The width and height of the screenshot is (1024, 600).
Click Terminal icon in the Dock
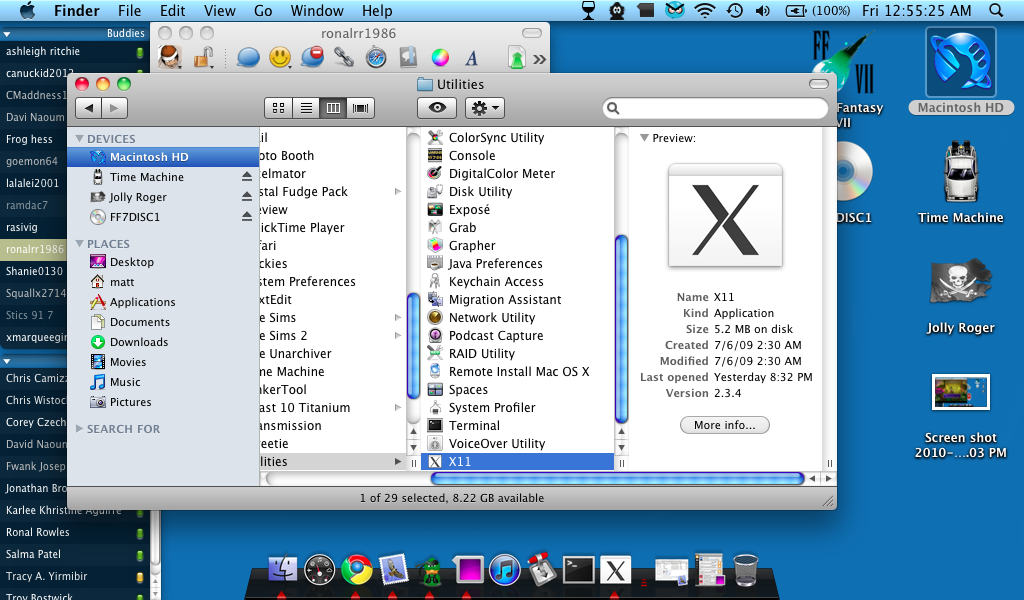coord(579,570)
